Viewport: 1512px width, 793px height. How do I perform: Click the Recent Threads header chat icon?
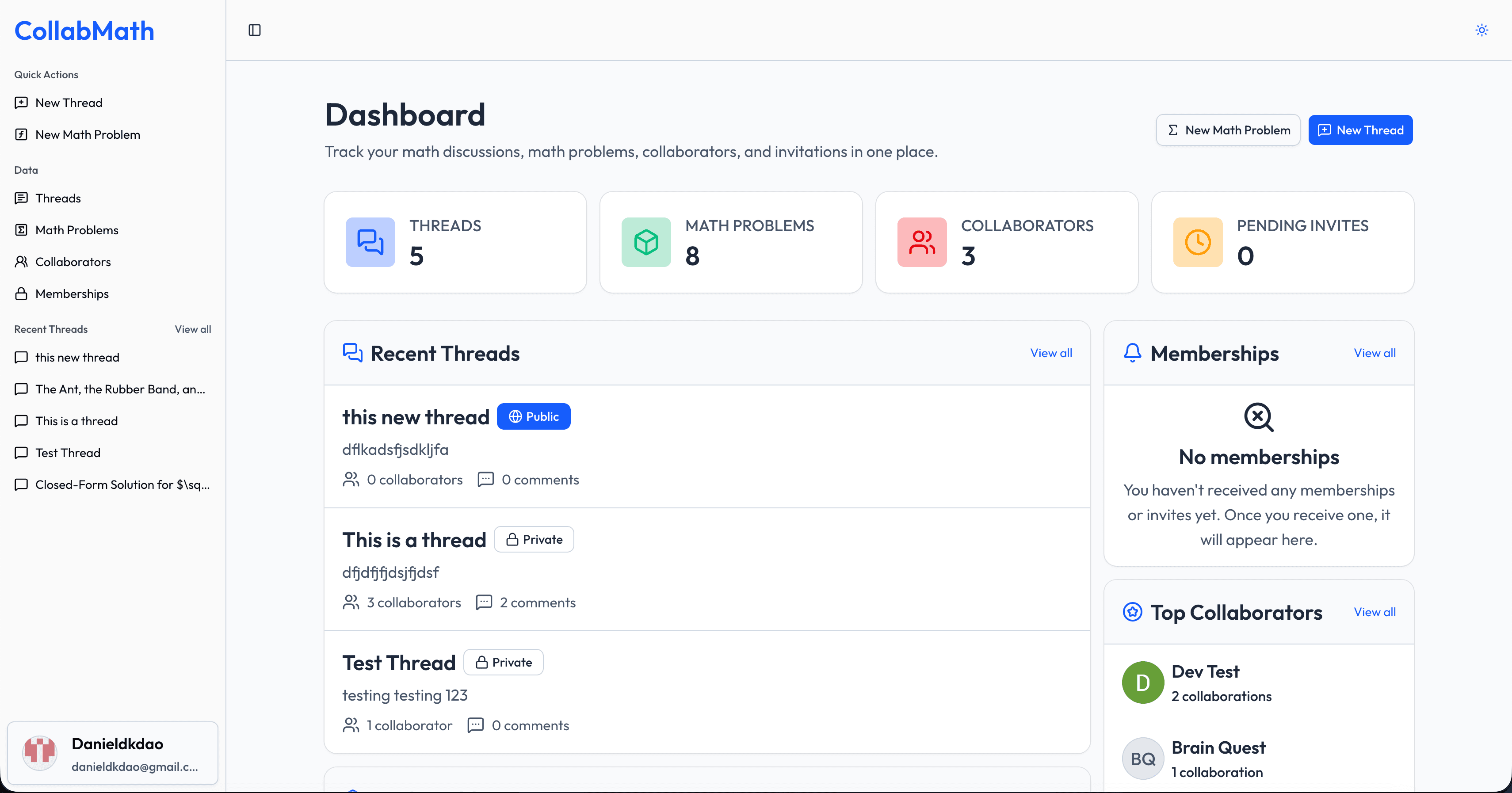tap(352, 353)
